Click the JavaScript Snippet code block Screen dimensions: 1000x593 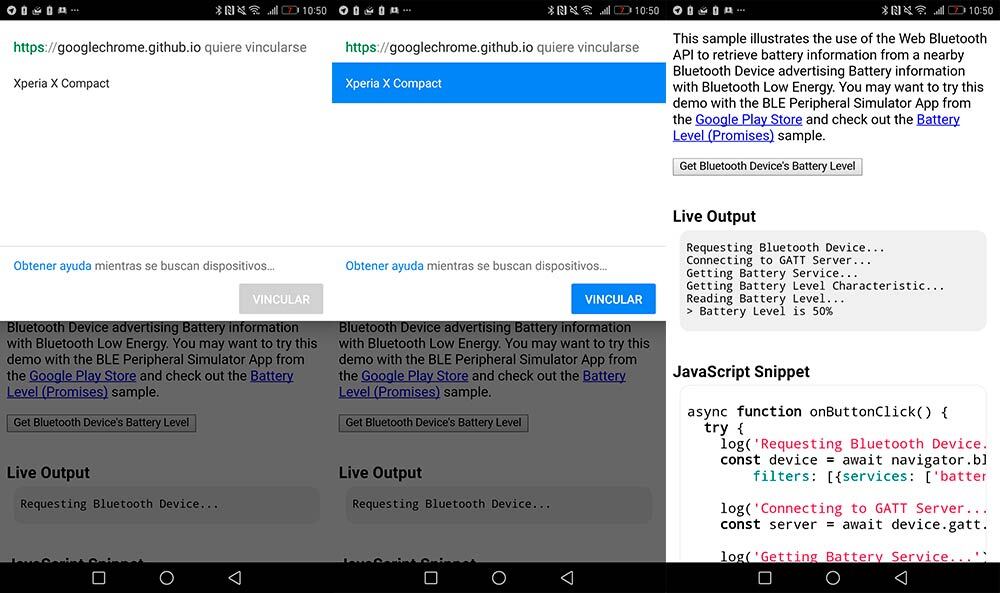[x=829, y=475]
